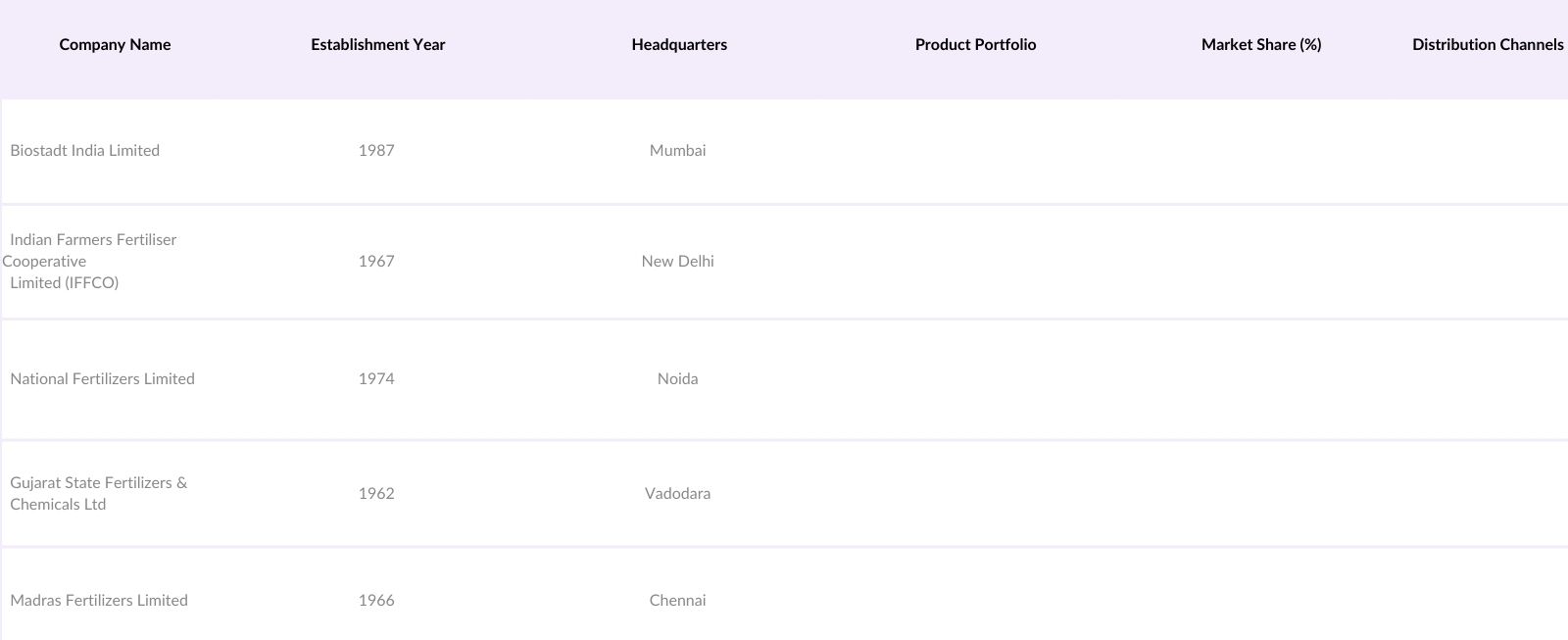The height and width of the screenshot is (640, 1568).
Task: Click the Vadodara headquarters cell
Action: (x=677, y=494)
